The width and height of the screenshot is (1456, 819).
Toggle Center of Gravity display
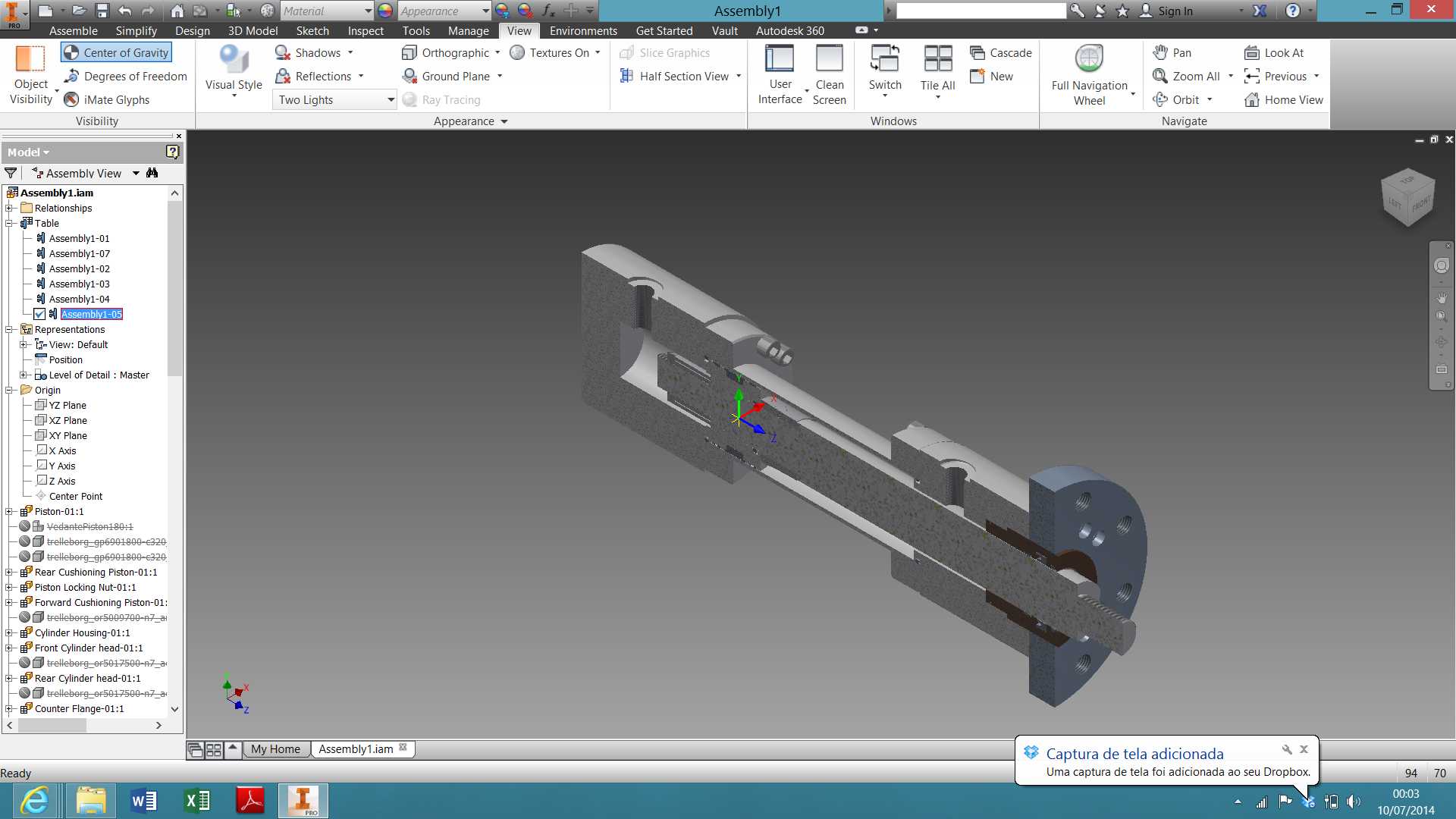(x=116, y=52)
